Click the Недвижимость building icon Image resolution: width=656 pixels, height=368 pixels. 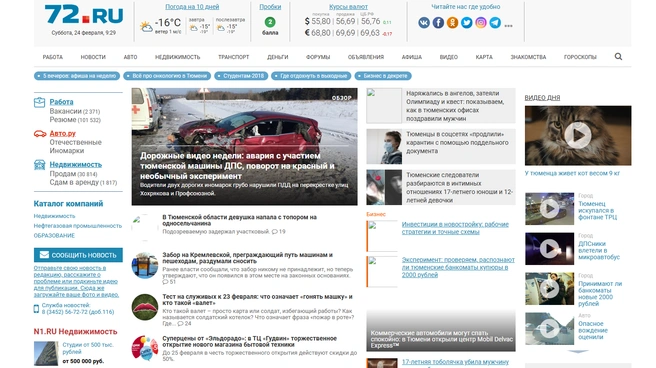point(39,164)
